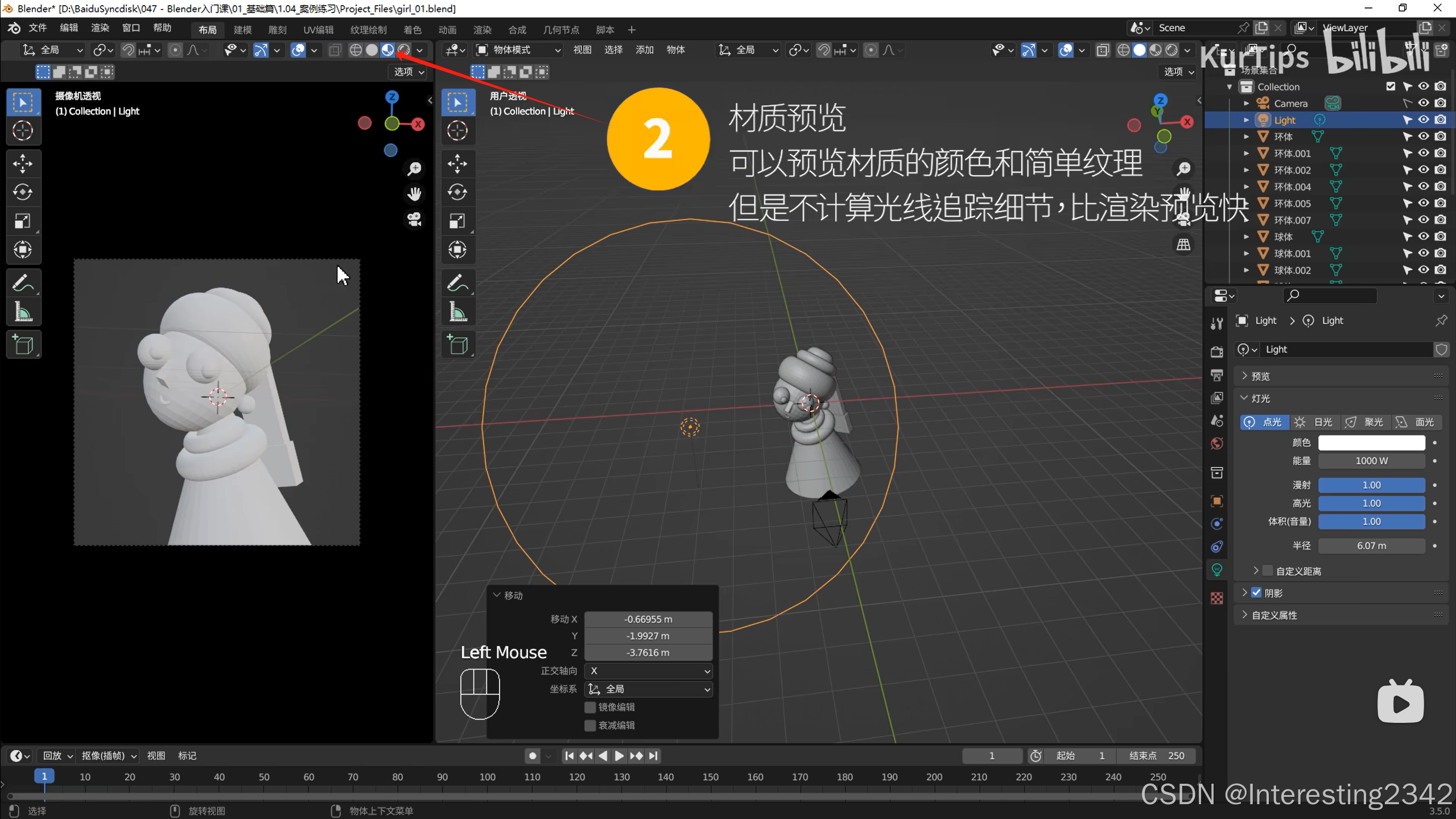Viewport: 1456px width, 819px height.
Task: Open the 文件 menu
Action: (38, 28)
